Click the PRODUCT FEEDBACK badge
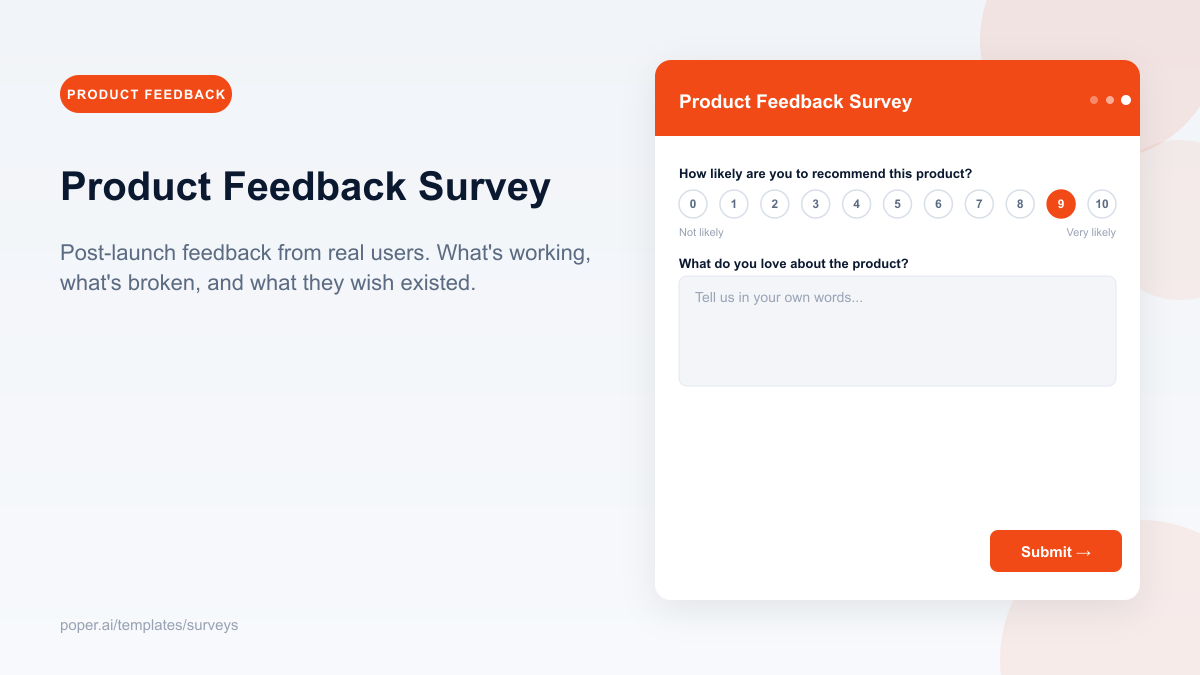This screenshot has height=675, width=1200. (x=145, y=93)
